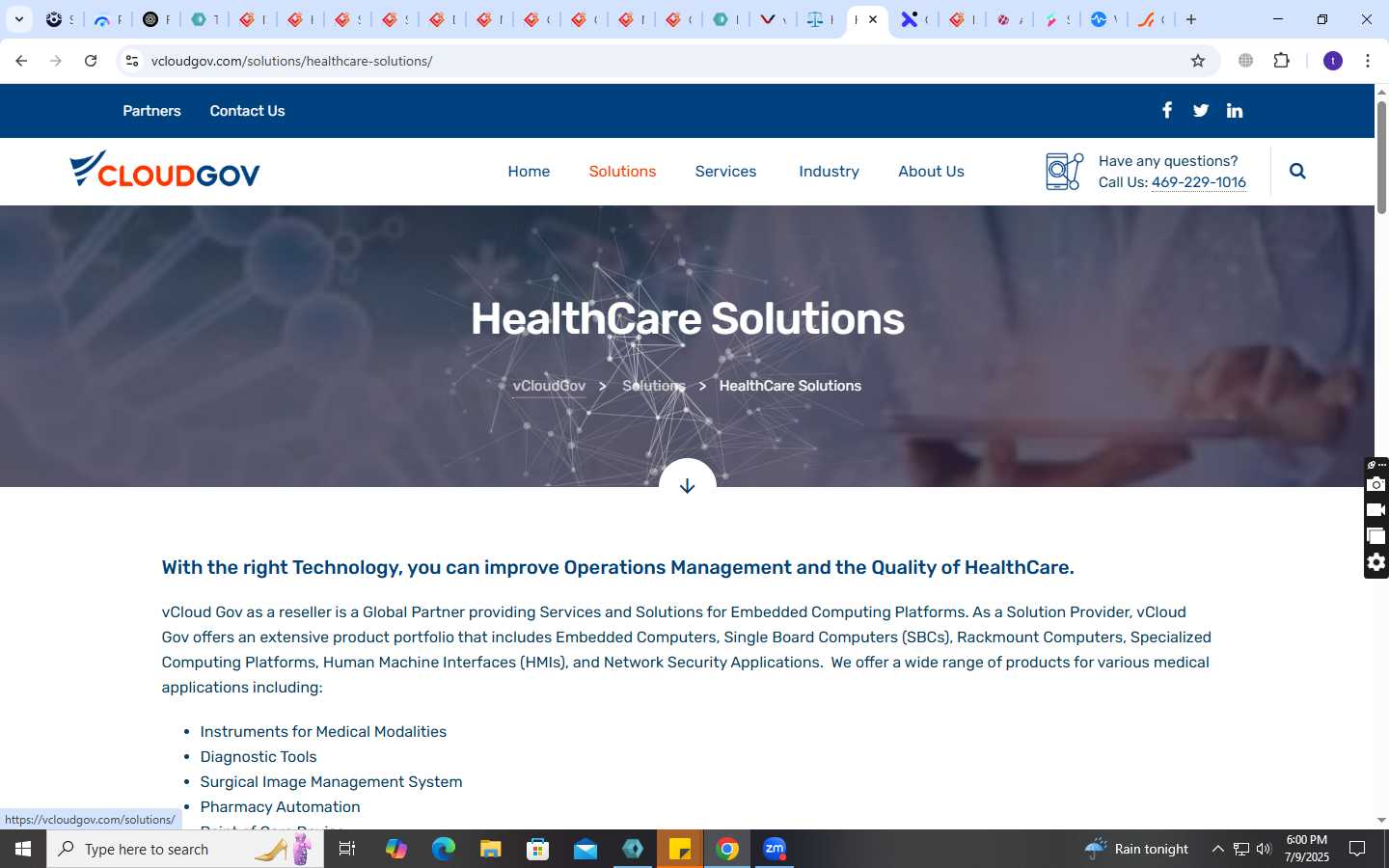
Task: Click the window capture icon on side overlay
Action: pos(1376,536)
